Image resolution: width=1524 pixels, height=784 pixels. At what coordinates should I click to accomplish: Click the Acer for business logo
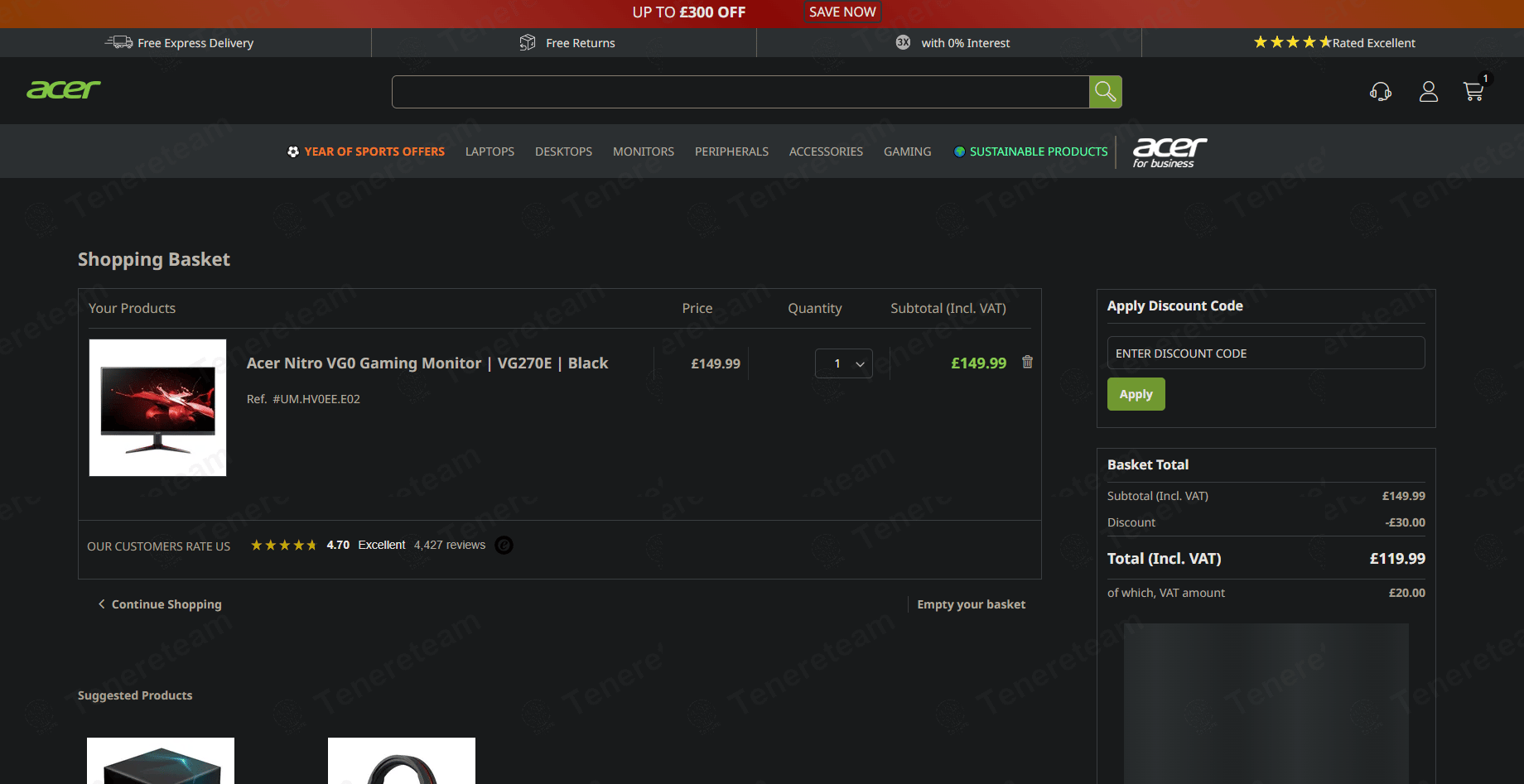[1170, 152]
